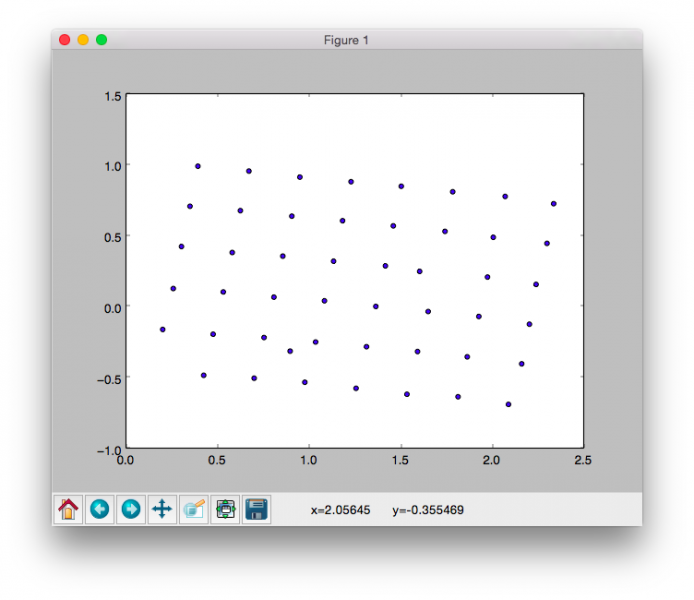The height and width of the screenshot is (600, 694).
Task: Go forward to the next view
Action: coord(130,509)
